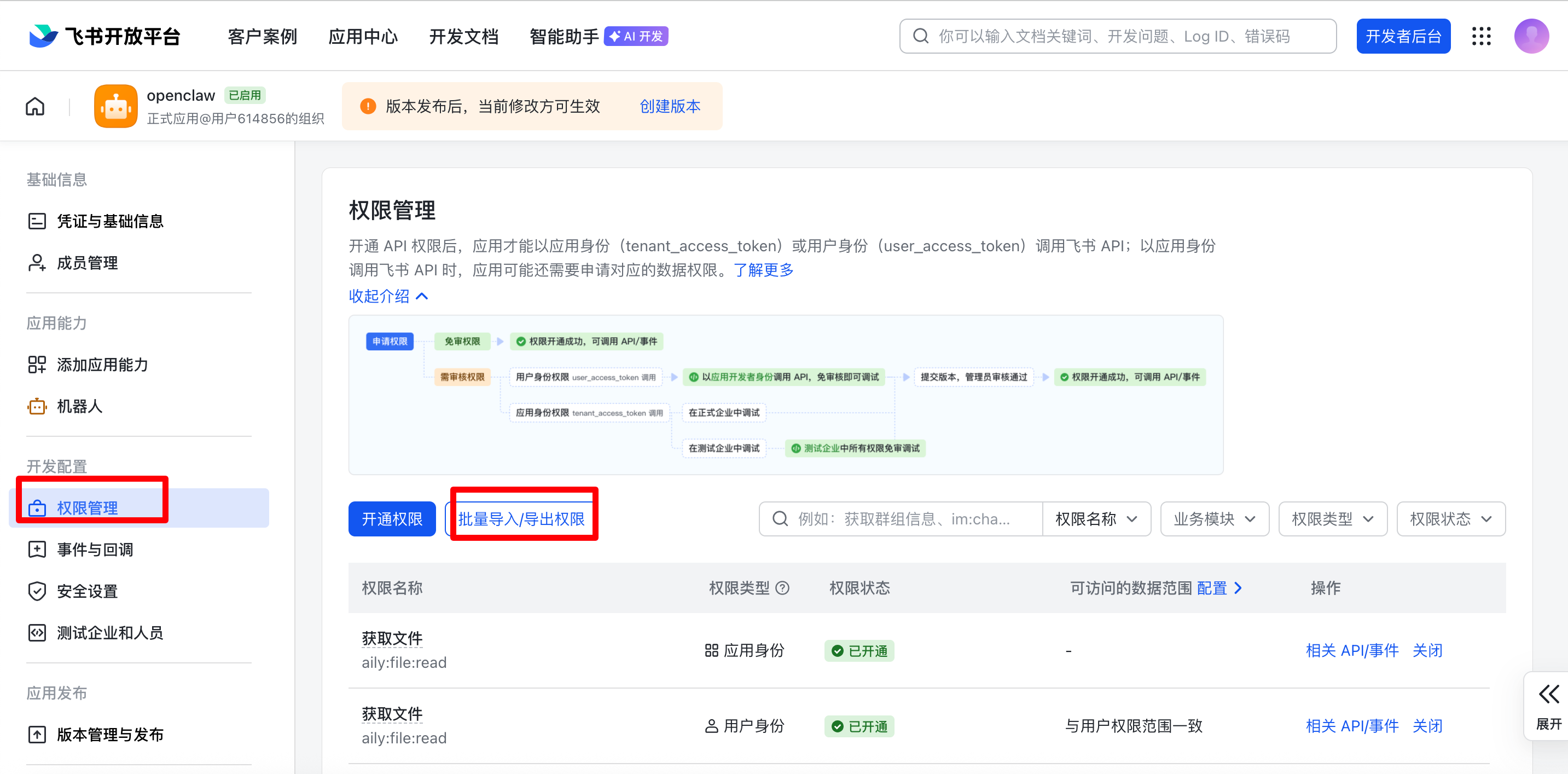Click the 创建版本 link in banner
The height and width of the screenshot is (774, 1568).
(670, 107)
